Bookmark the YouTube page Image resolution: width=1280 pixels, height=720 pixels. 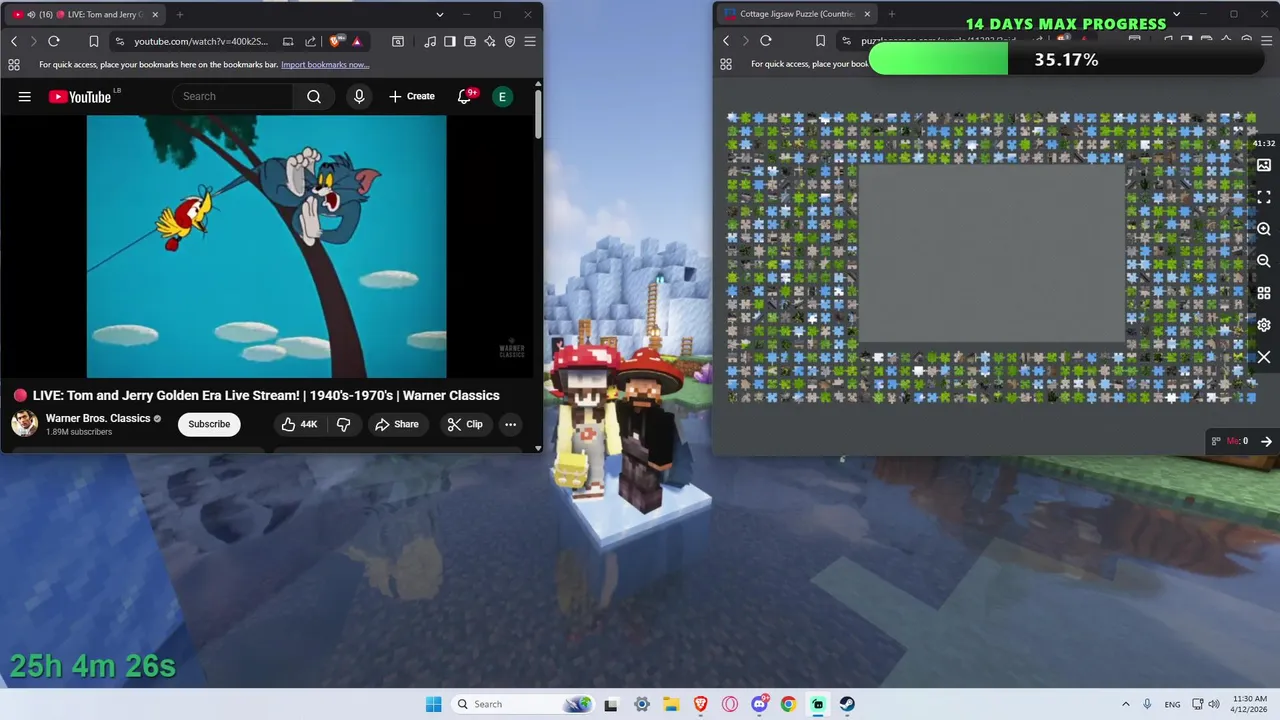pos(93,41)
